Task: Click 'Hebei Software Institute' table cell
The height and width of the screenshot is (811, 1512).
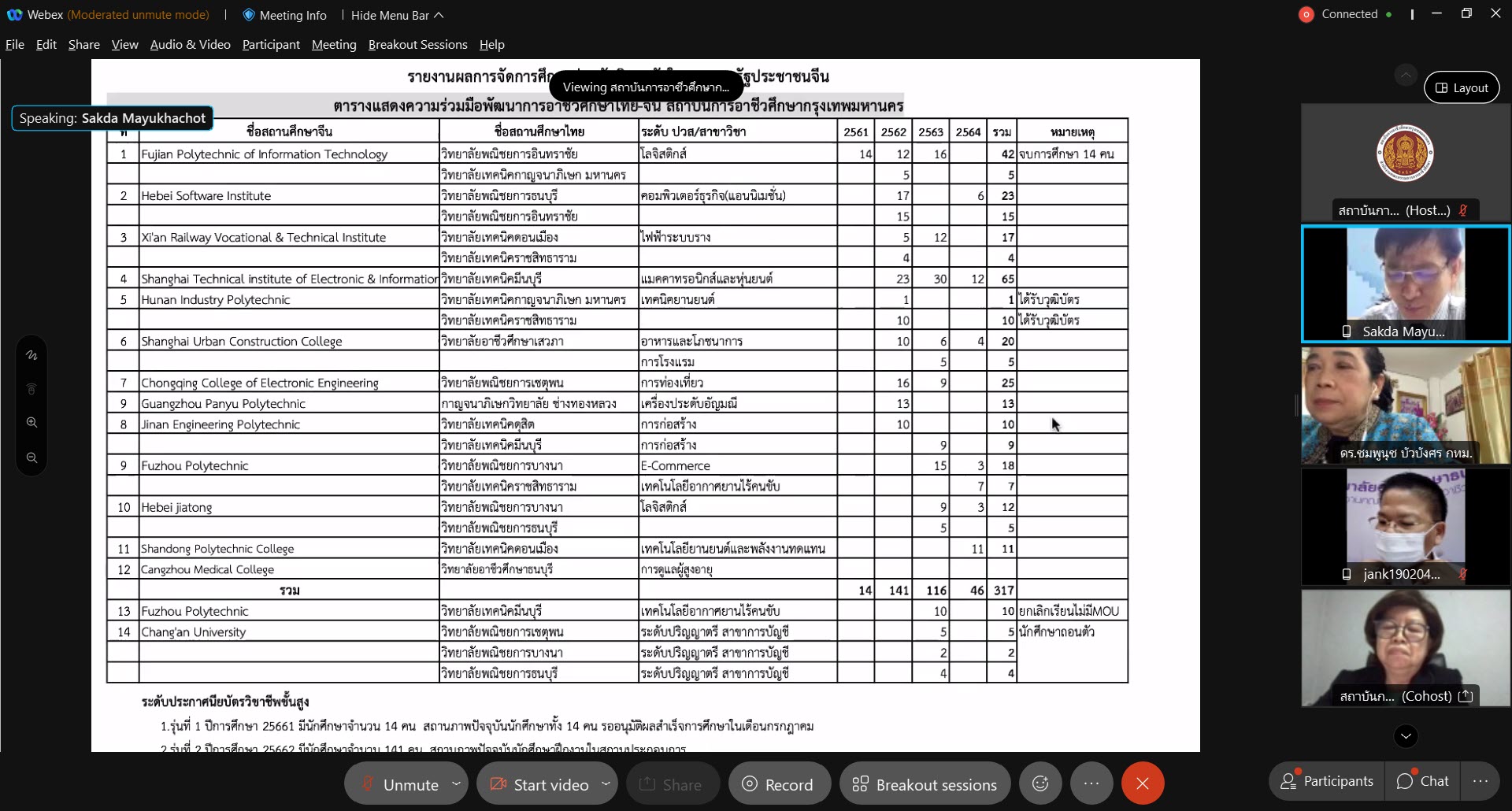Action: click(x=288, y=195)
